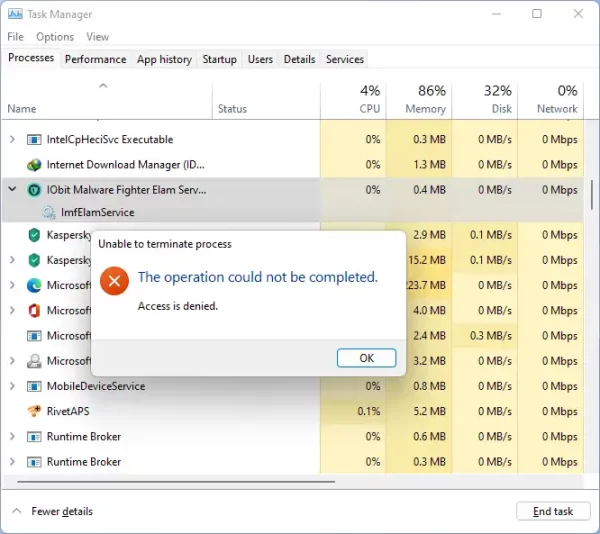Expand the Microsoft row with 3.2 MB
This screenshot has height=534, width=600.
(x=12, y=361)
